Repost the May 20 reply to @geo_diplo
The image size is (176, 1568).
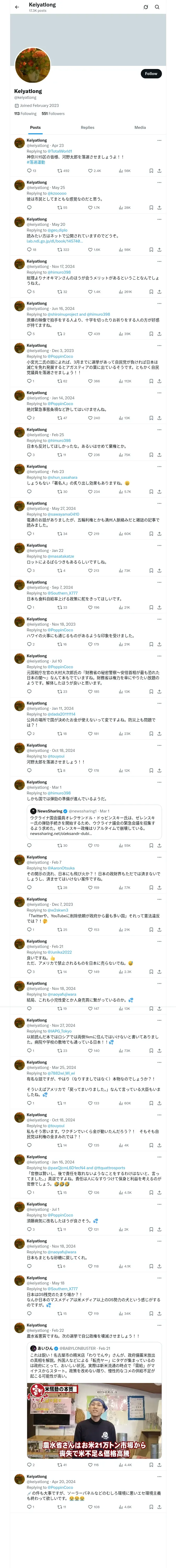pos(59,250)
